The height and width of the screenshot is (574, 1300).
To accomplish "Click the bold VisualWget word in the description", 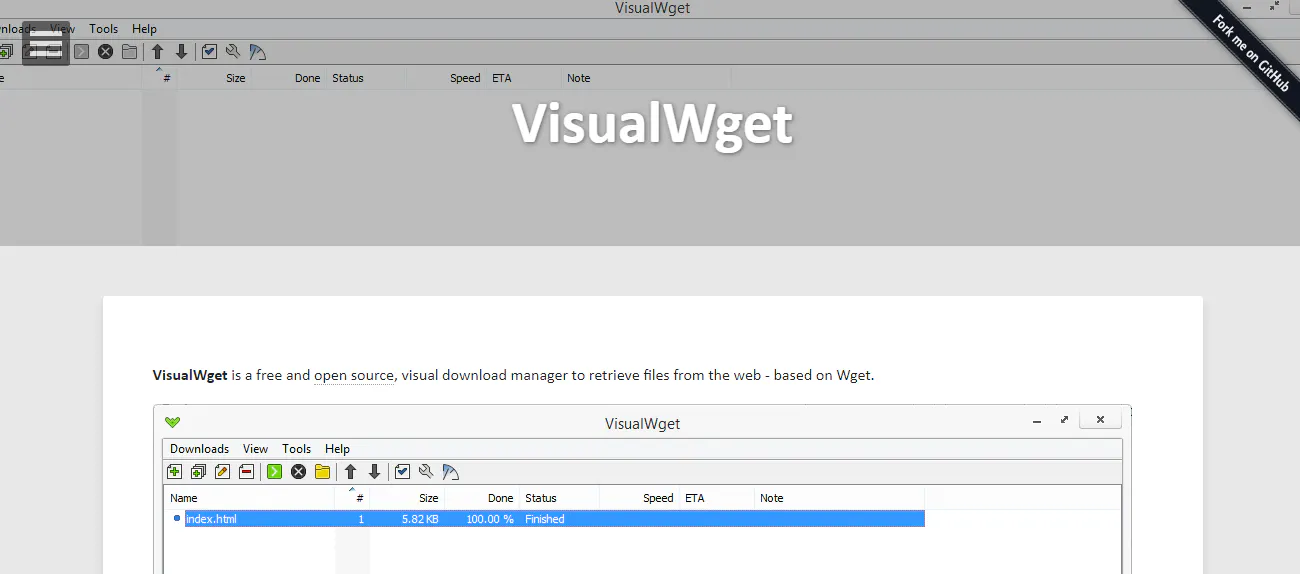I will coord(190,376).
